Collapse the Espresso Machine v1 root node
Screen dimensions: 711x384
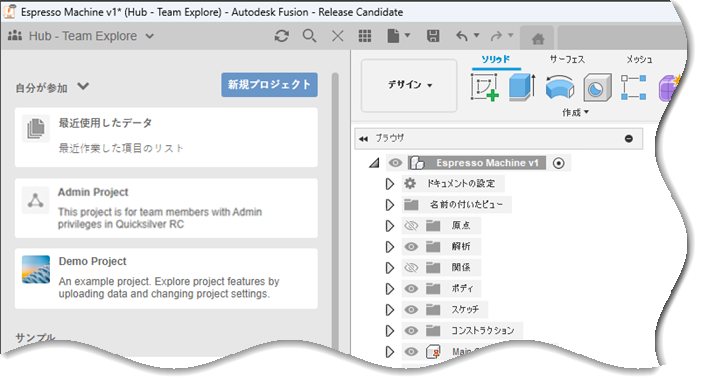374,162
